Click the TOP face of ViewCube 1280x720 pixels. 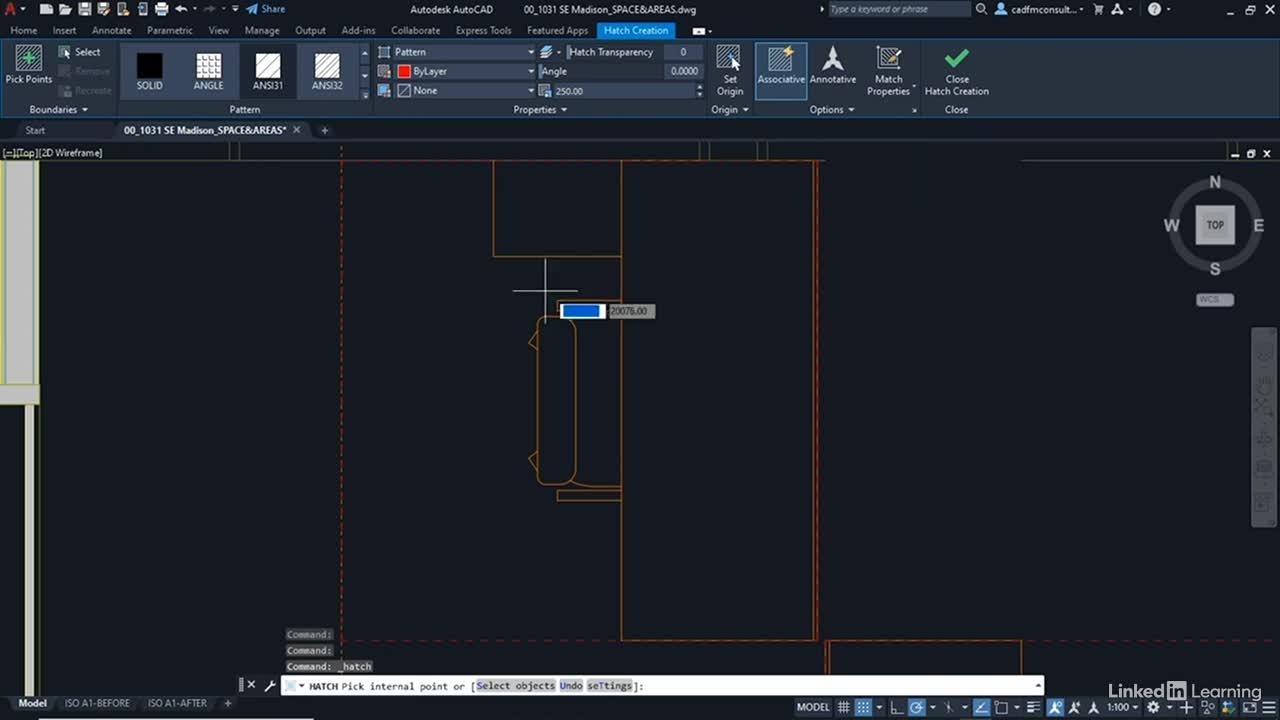[1215, 225]
